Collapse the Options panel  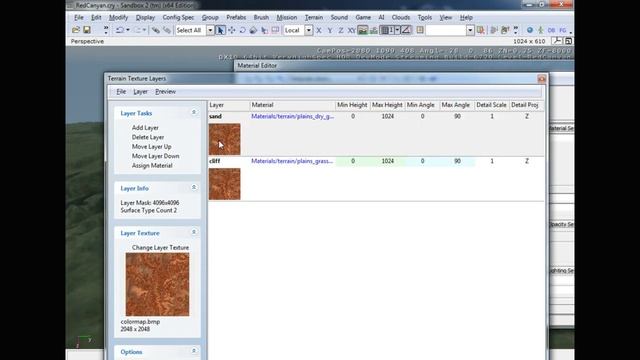[x=194, y=351]
